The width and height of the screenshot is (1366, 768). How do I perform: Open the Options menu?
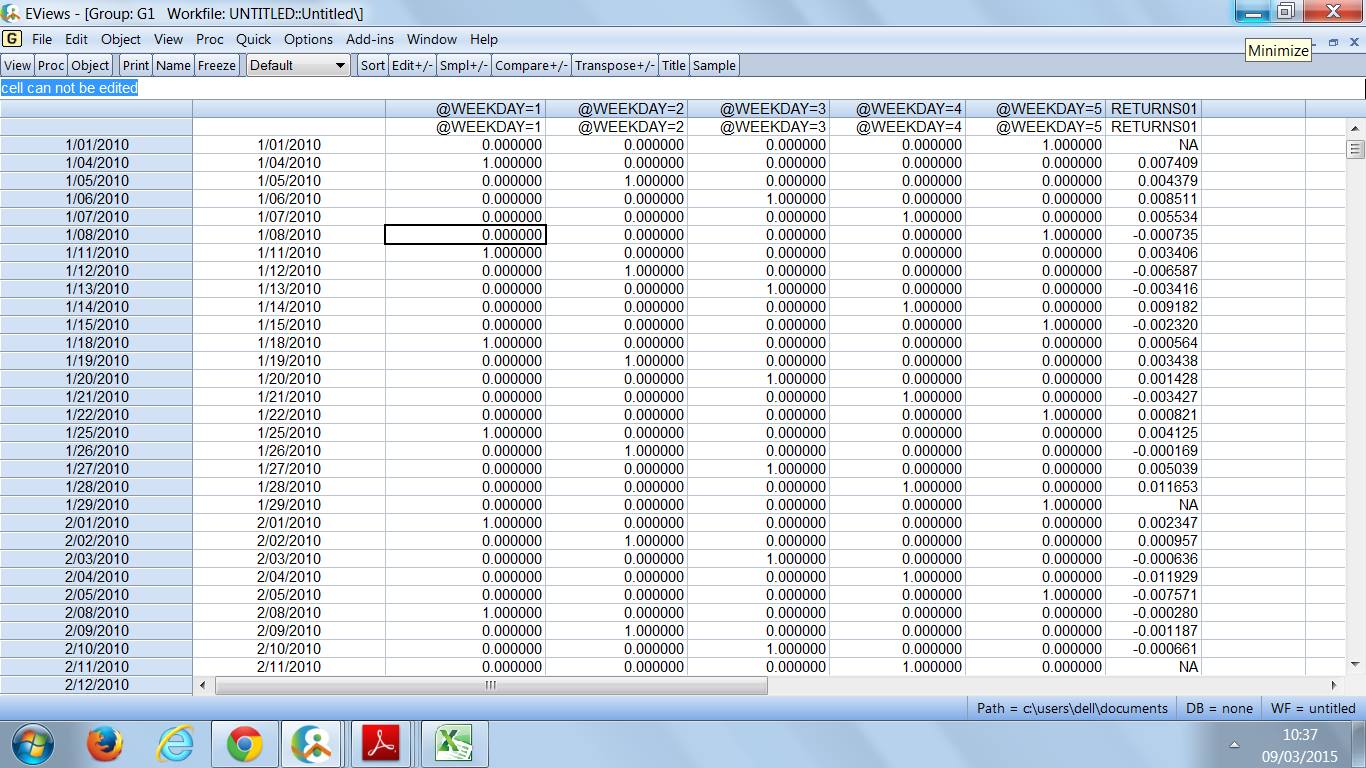click(x=308, y=39)
